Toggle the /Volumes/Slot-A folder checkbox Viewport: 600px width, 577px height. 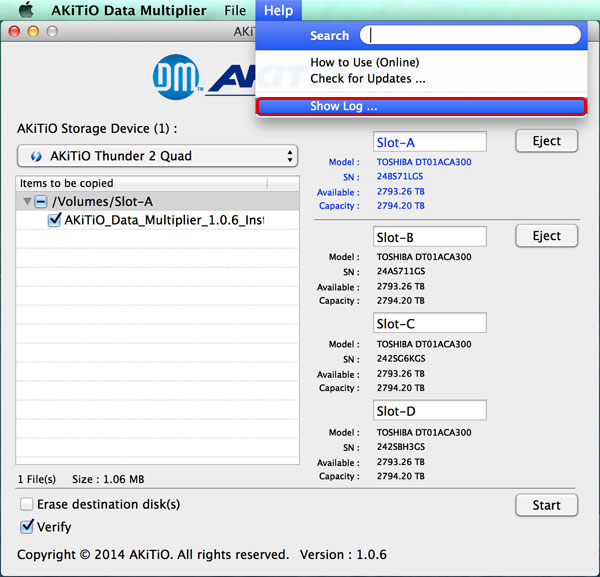(x=42, y=202)
